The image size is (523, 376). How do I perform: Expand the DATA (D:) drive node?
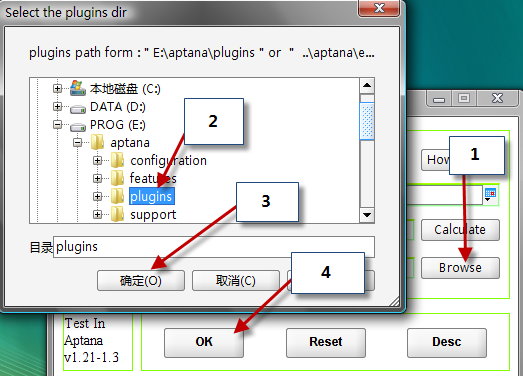click(x=57, y=106)
